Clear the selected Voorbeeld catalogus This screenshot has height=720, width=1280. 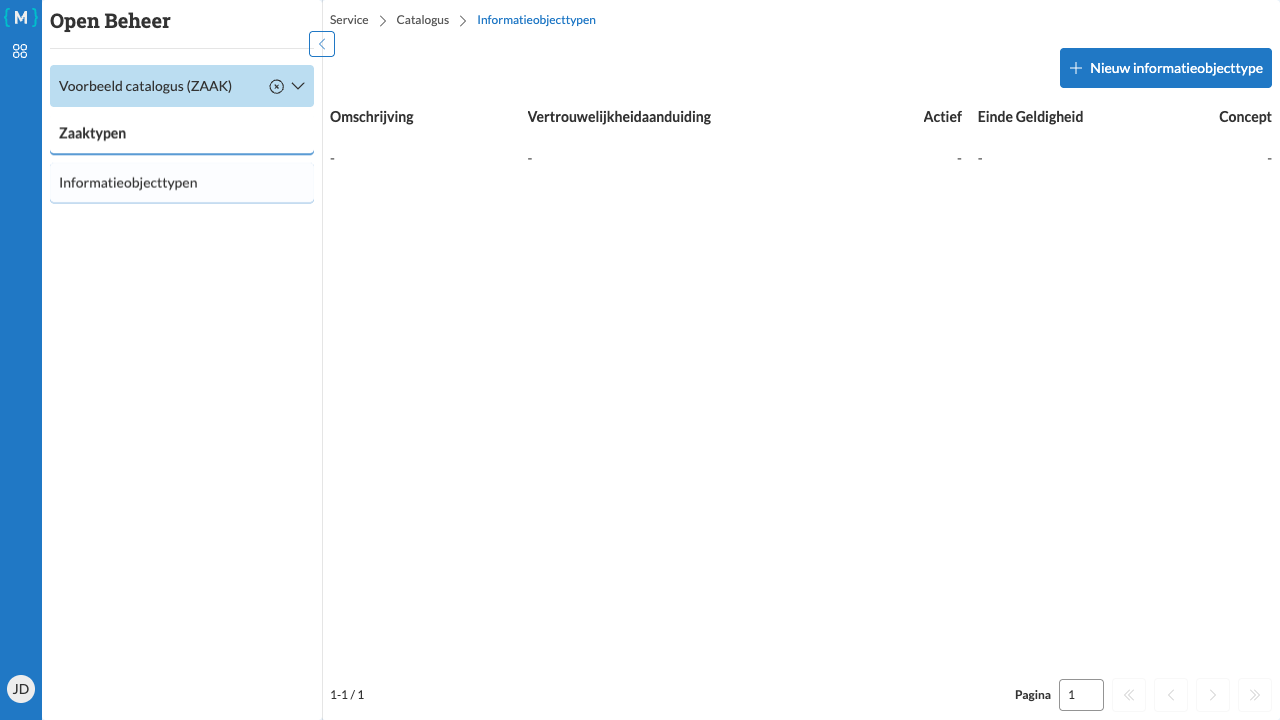(277, 87)
